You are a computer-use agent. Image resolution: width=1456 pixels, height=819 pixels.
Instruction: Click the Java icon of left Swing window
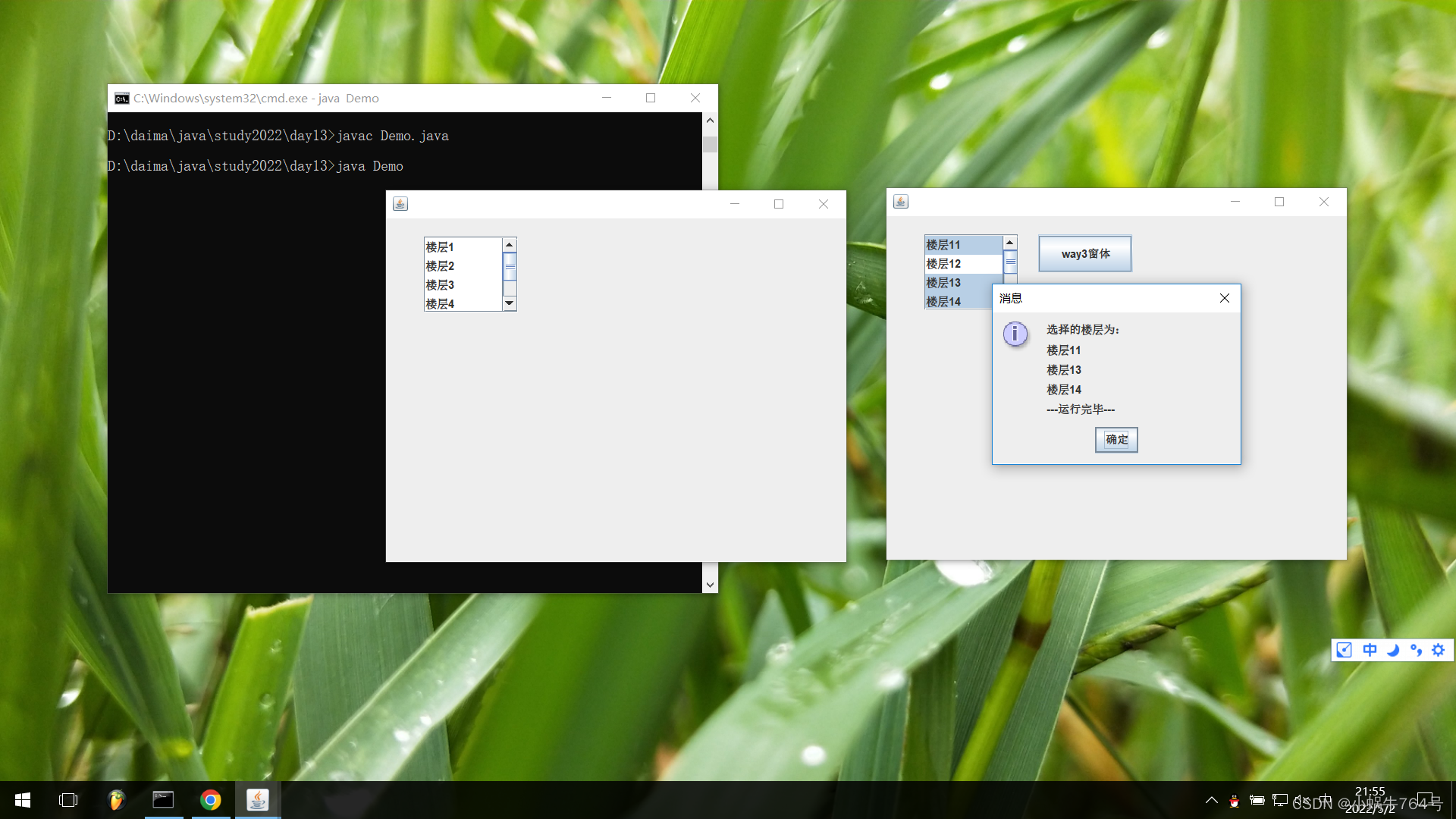[400, 204]
